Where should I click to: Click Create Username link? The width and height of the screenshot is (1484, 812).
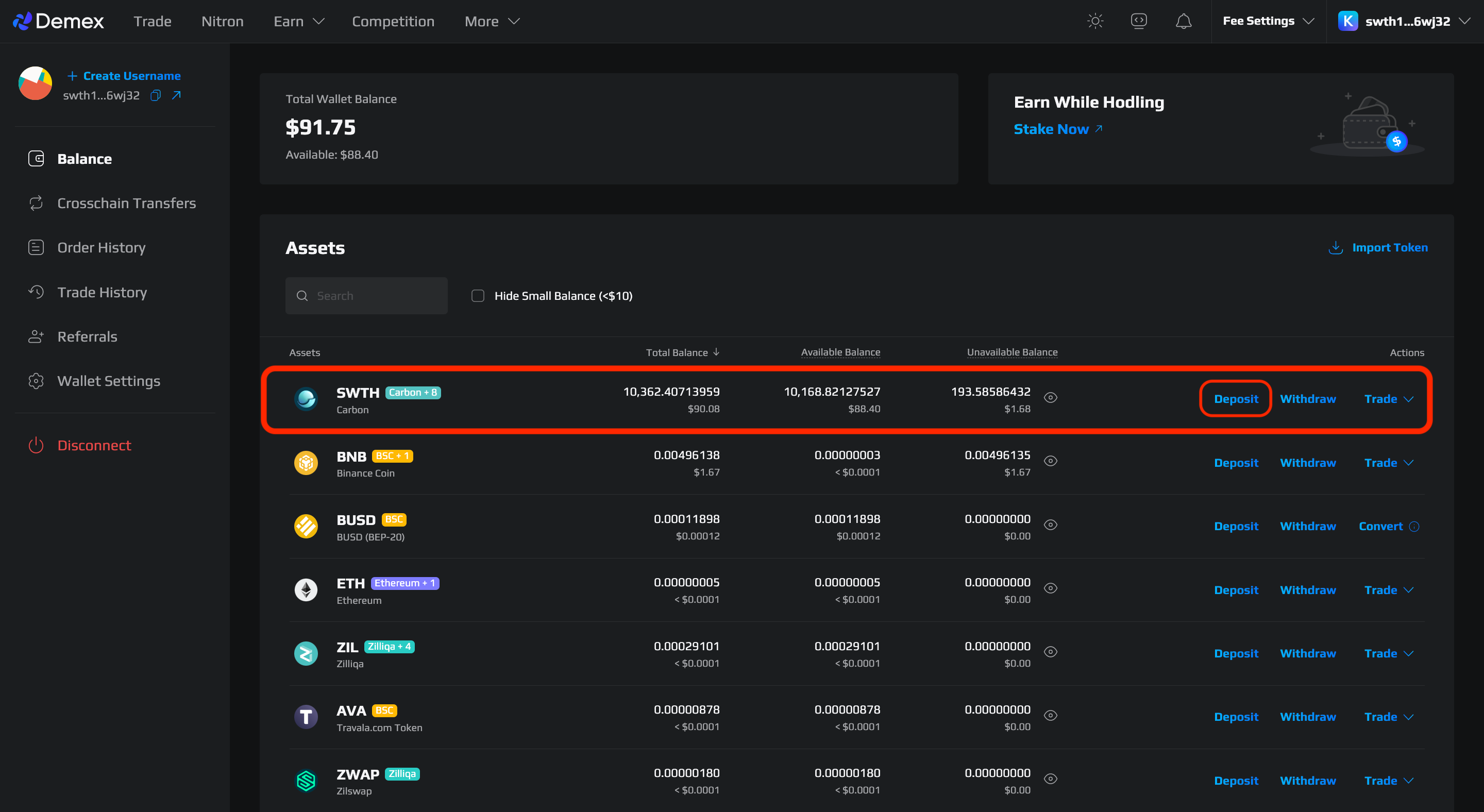[x=124, y=76]
